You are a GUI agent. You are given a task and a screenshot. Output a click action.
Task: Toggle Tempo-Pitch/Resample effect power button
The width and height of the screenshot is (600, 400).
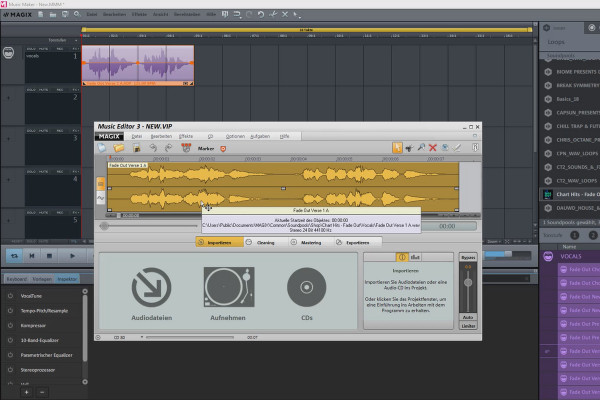[x=10, y=311]
